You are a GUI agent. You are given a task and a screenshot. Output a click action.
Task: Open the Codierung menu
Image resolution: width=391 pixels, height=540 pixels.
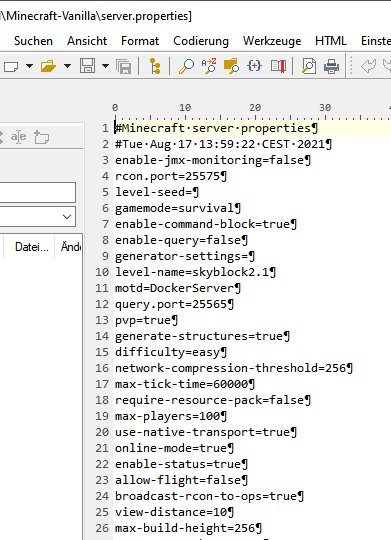201,41
